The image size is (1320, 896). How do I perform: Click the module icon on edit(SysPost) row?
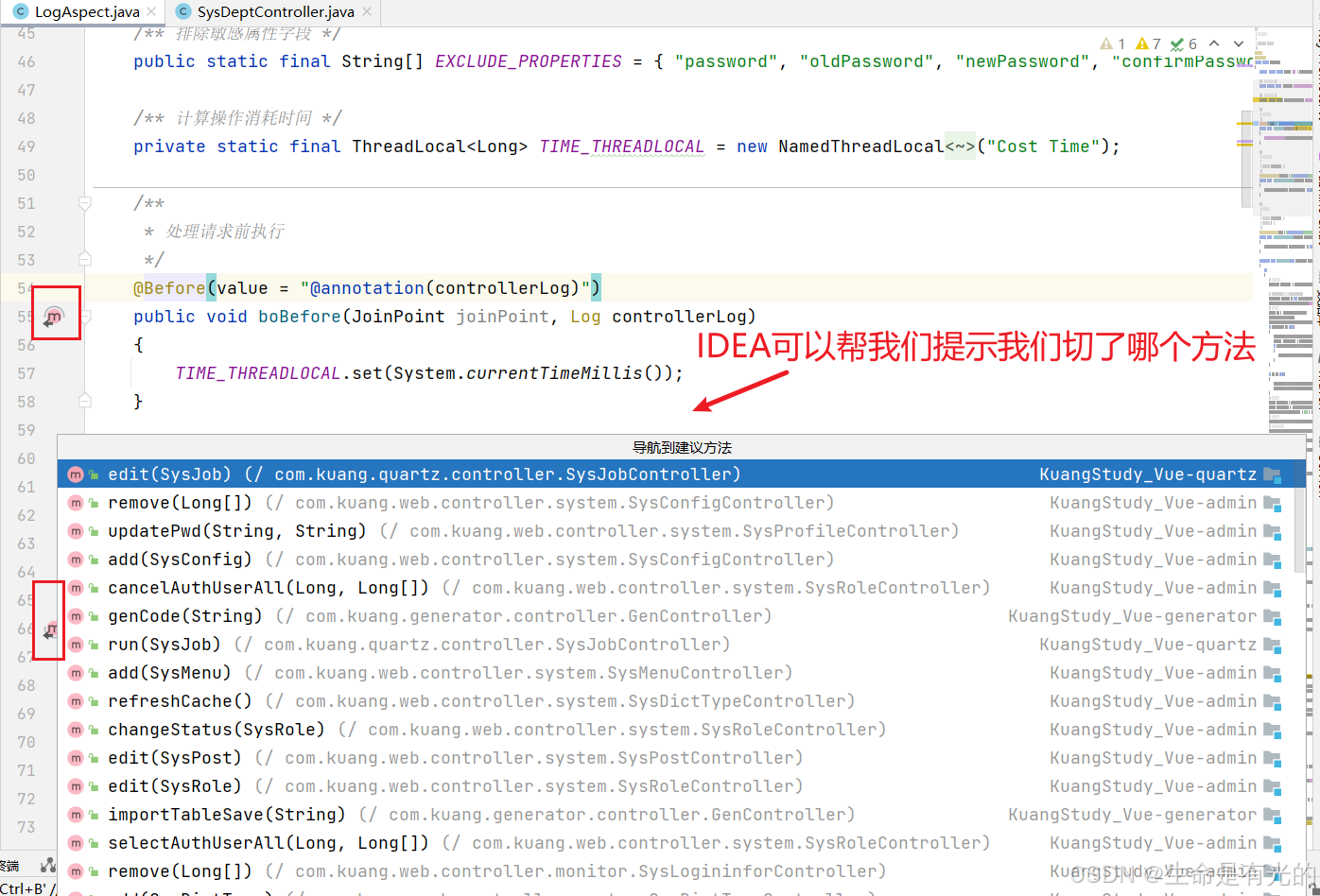[1272, 759]
